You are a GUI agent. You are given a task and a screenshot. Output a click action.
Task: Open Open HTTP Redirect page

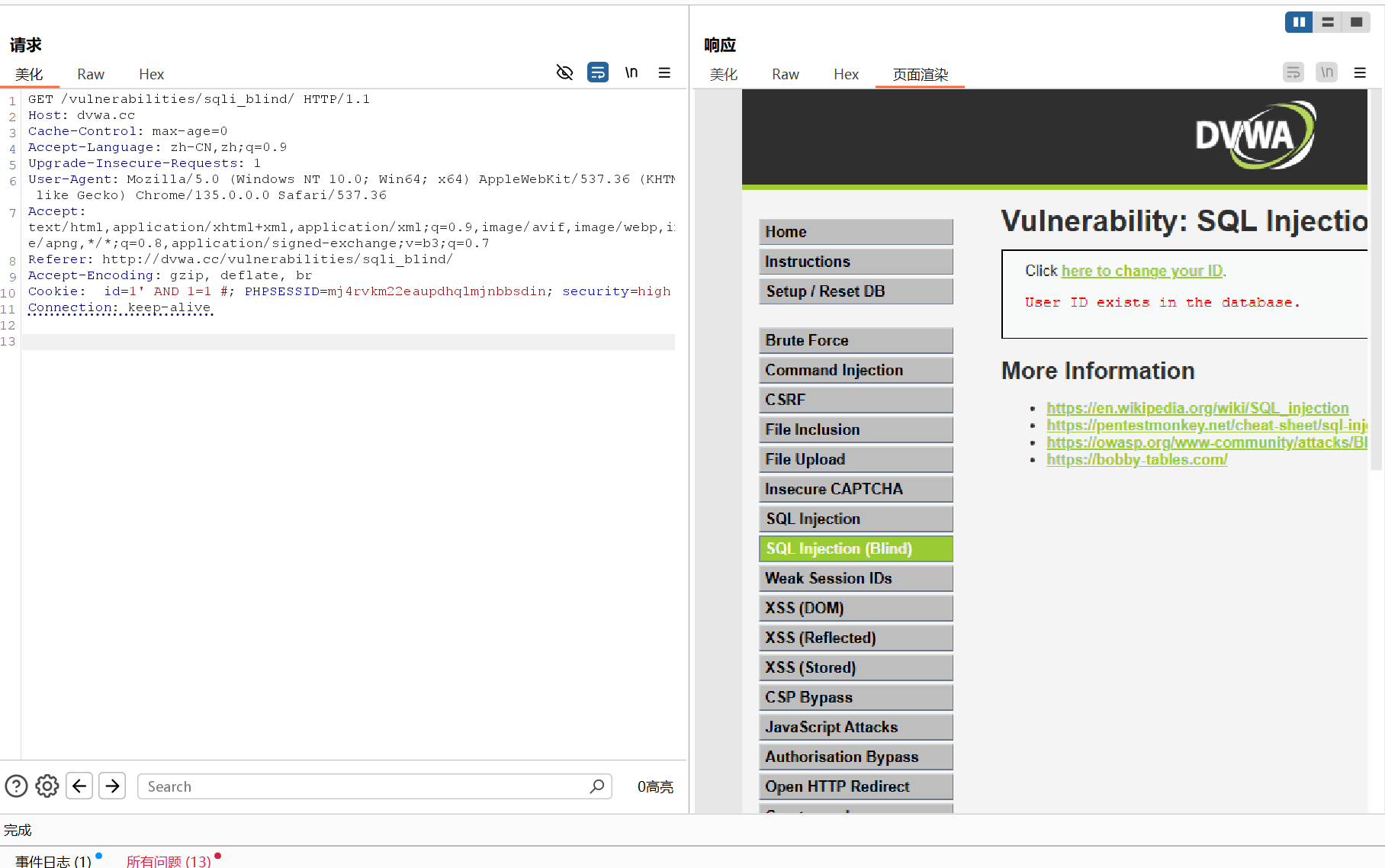coord(856,786)
